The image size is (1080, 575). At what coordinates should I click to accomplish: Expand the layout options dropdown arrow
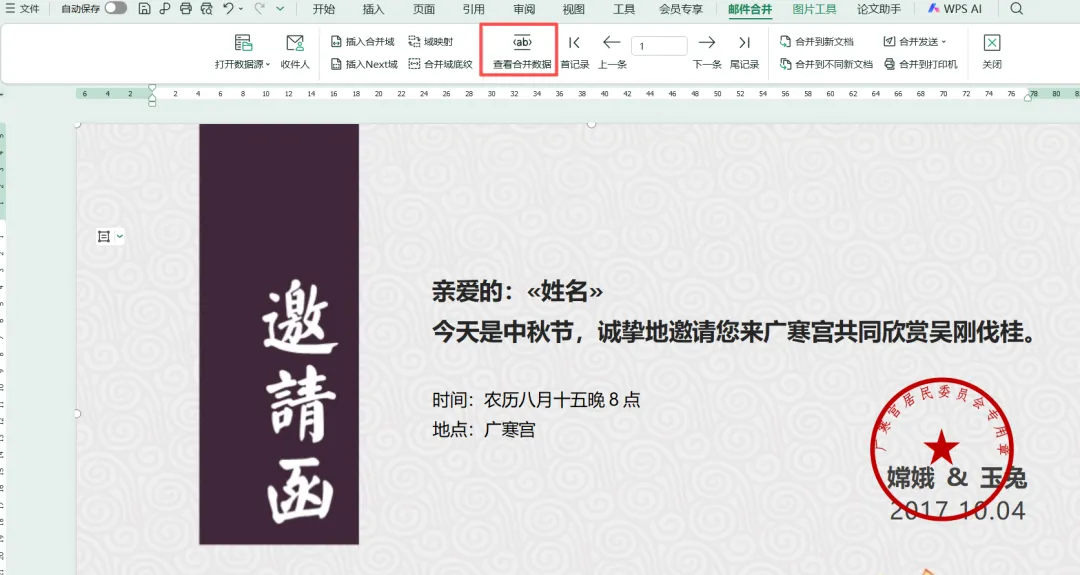[x=120, y=236]
